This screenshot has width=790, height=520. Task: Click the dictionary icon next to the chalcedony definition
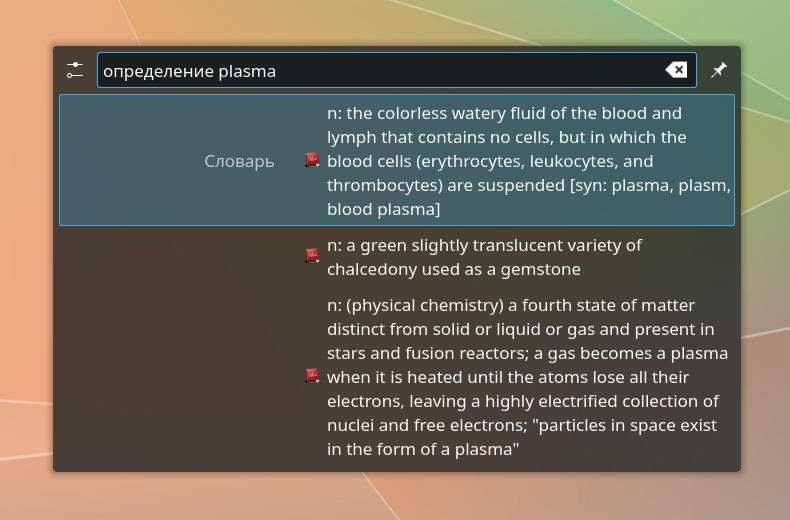click(312, 255)
